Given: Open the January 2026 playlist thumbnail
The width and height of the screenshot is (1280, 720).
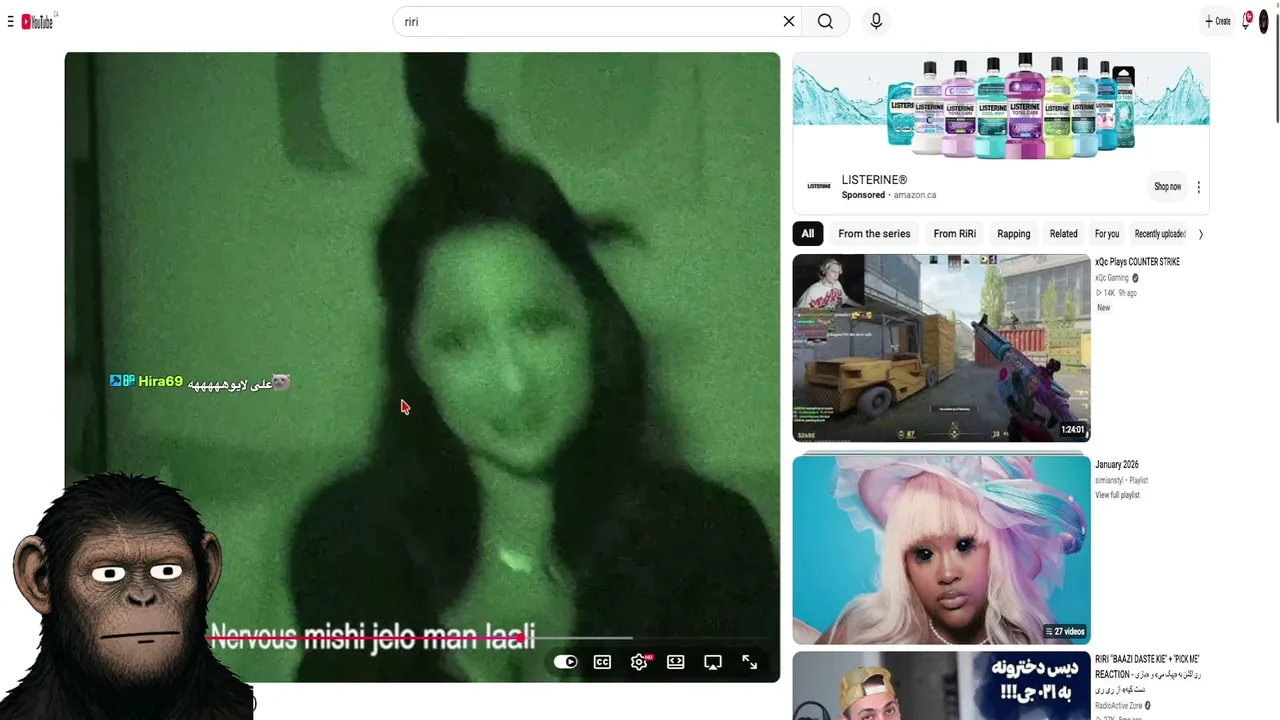Looking at the screenshot, I should point(941,549).
